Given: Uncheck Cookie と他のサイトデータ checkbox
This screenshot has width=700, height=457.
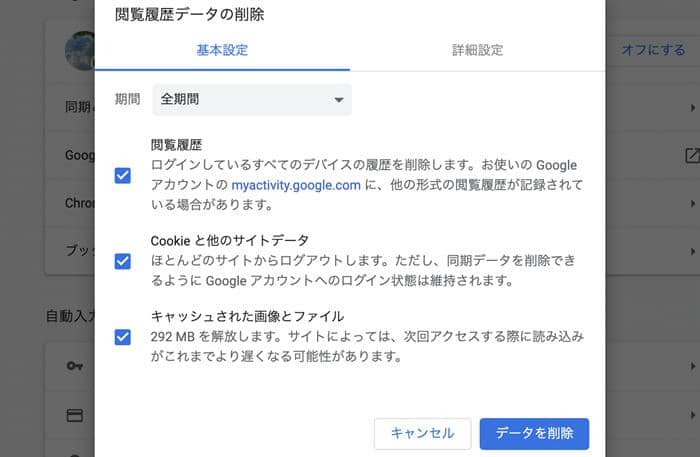Looking at the screenshot, I should coord(123,261).
